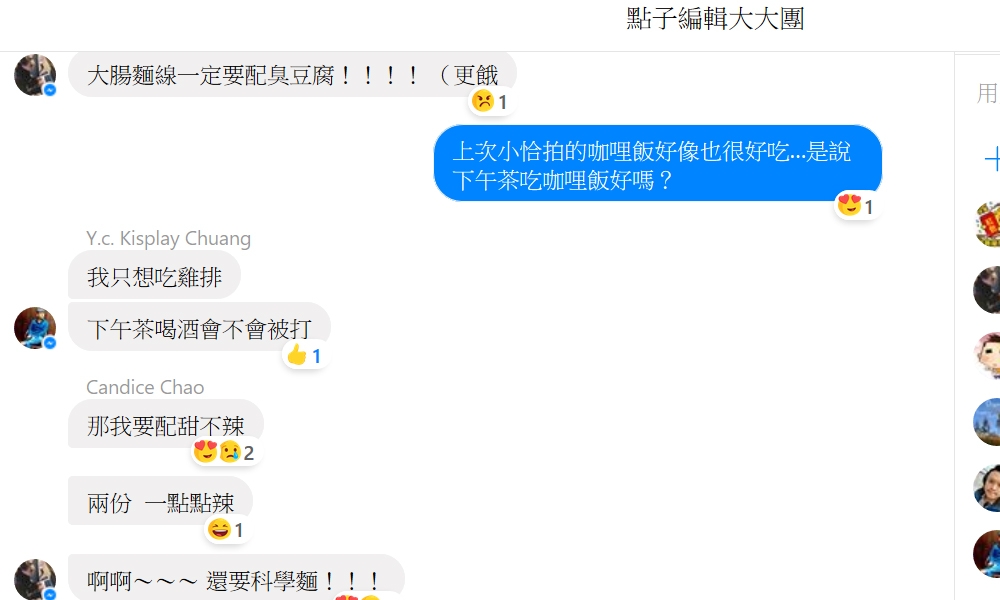This screenshot has height=600, width=1000.
Task: Open the Candice Chao sender name
Action: coord(145,387)
